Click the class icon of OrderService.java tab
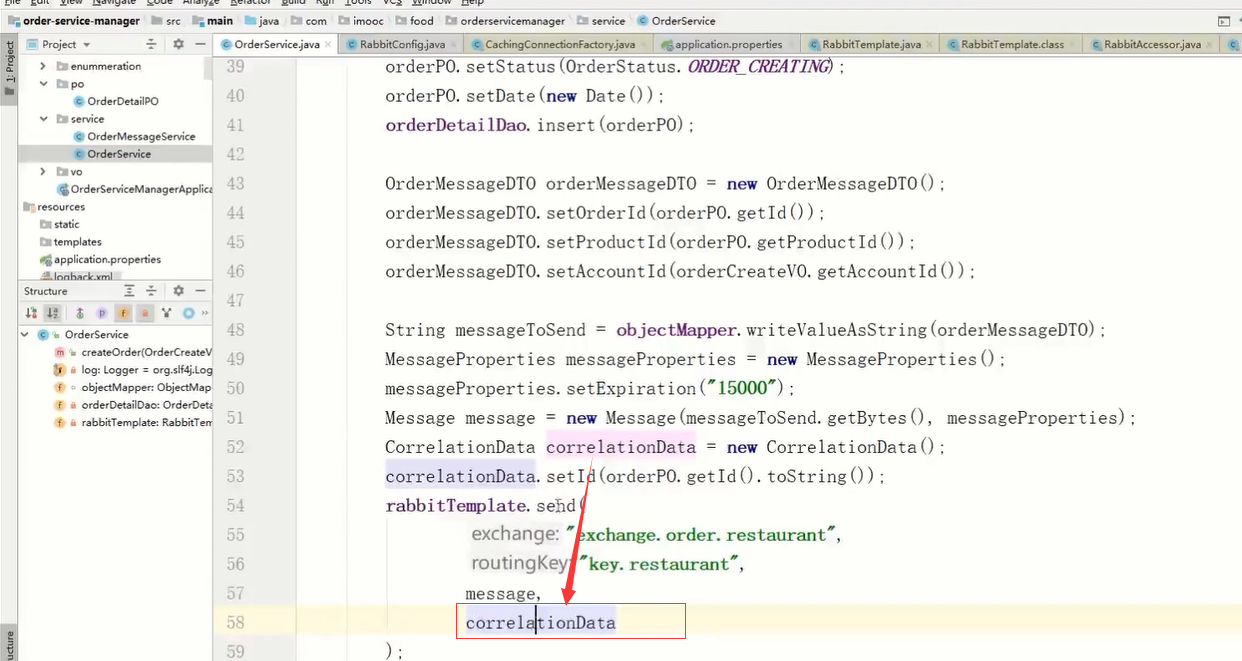Screen dimensions: 1242x661 (226, 45)
